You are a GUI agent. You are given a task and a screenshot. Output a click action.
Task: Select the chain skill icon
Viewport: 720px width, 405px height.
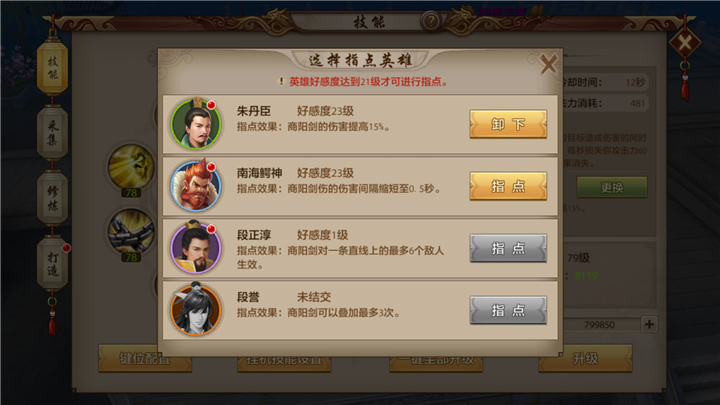(x=131, y=231)
